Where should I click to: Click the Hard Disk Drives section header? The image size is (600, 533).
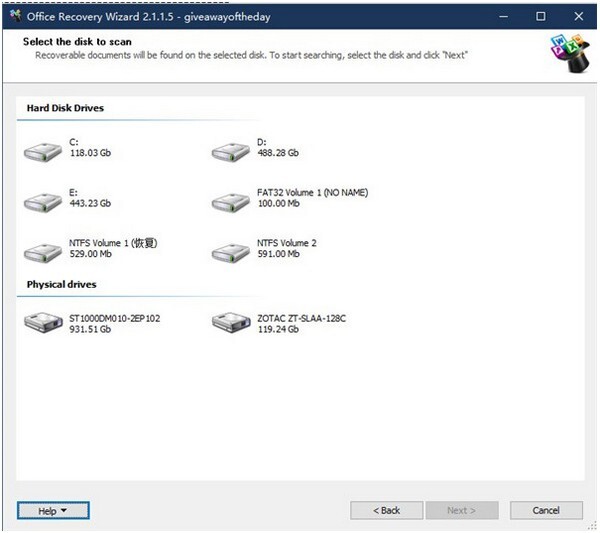click(x=65, y=108)
